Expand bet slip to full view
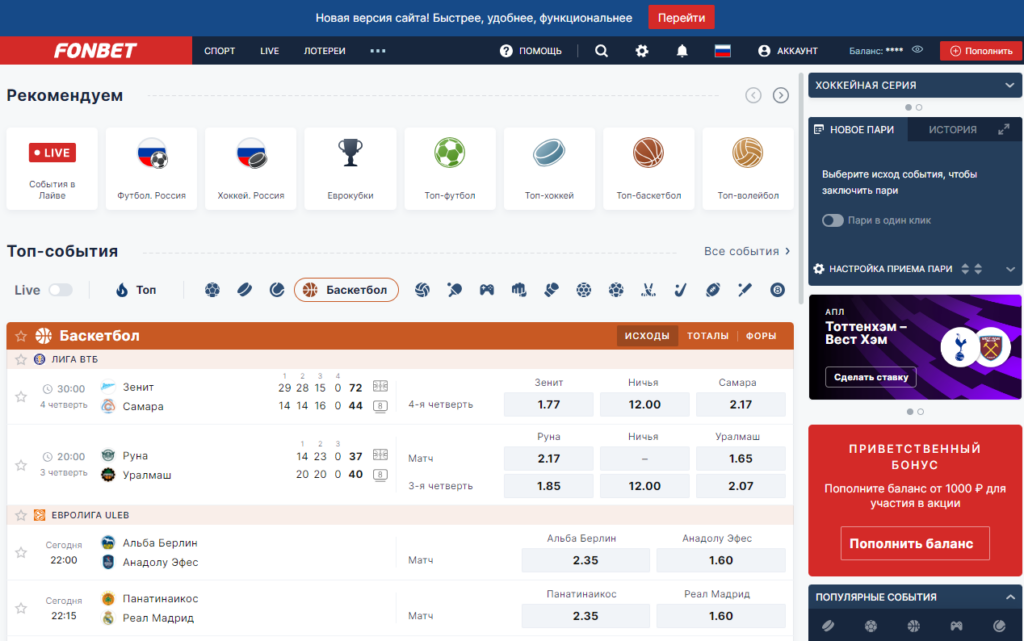 pos(1004,129)
